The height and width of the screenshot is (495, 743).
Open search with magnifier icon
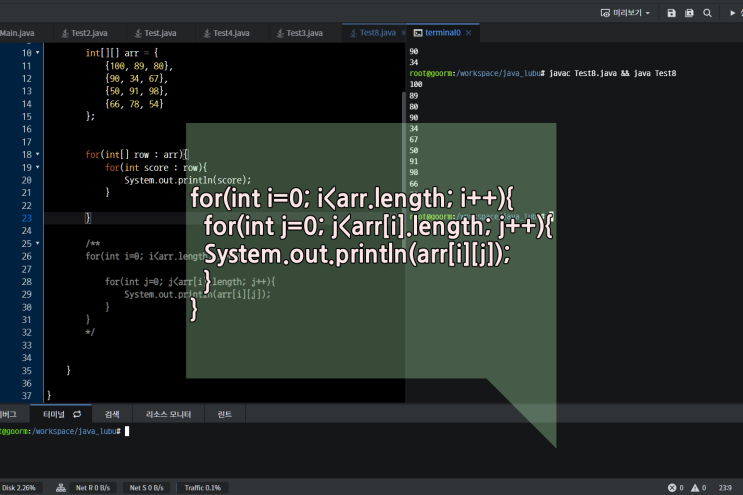(x=707, y=13)
